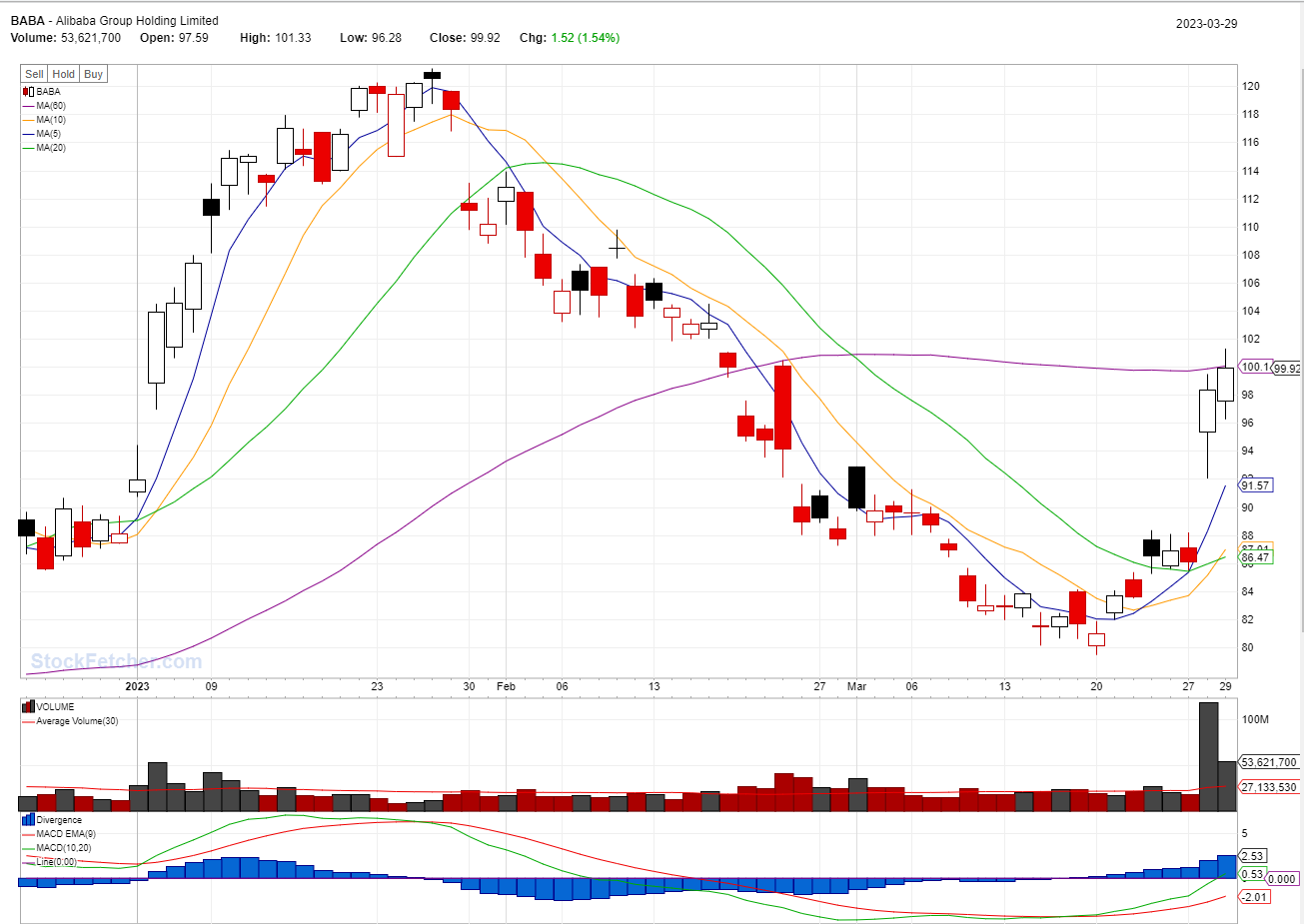Screen dimensions: 1304x924
Task: Click the 27,133,530 average volume tag
Action: (x=1269, y=787)
